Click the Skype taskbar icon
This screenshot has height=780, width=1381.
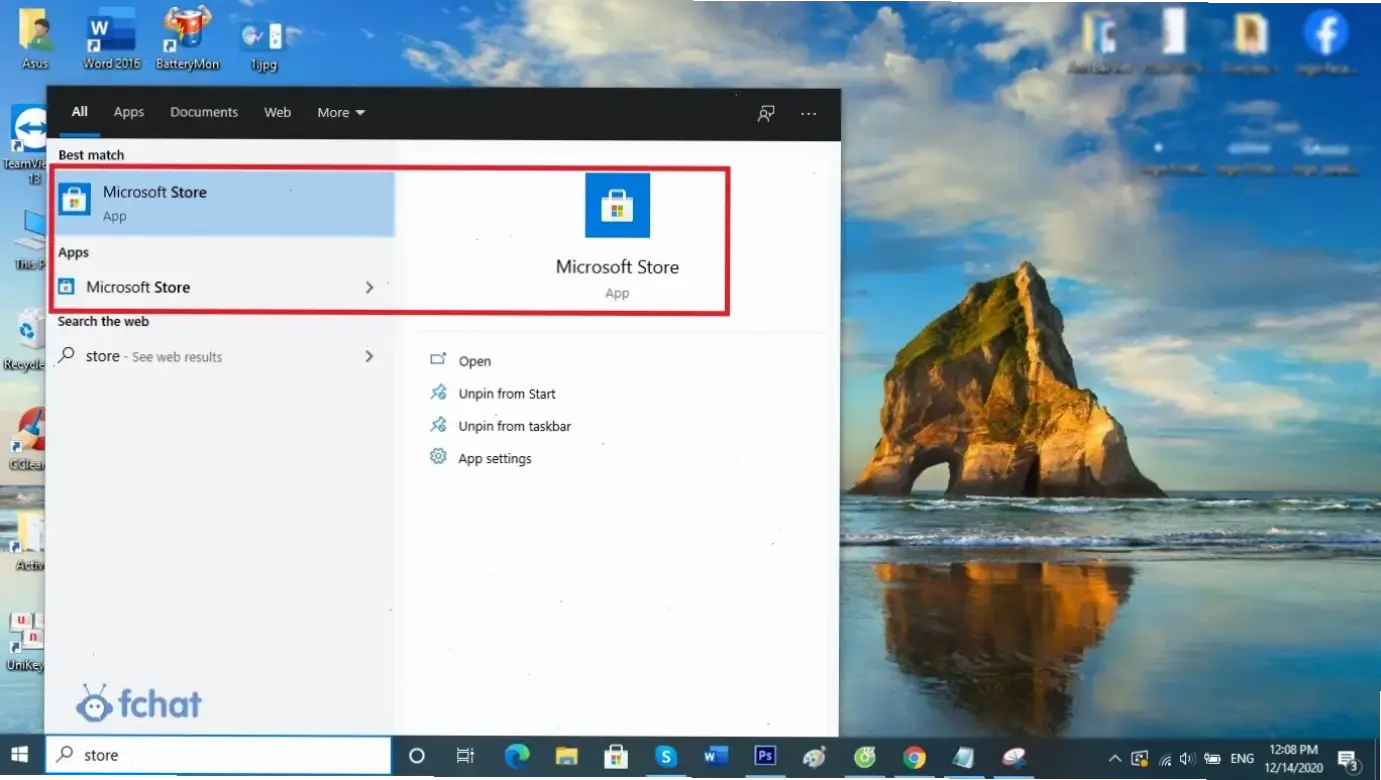click(x=666, y=756)
